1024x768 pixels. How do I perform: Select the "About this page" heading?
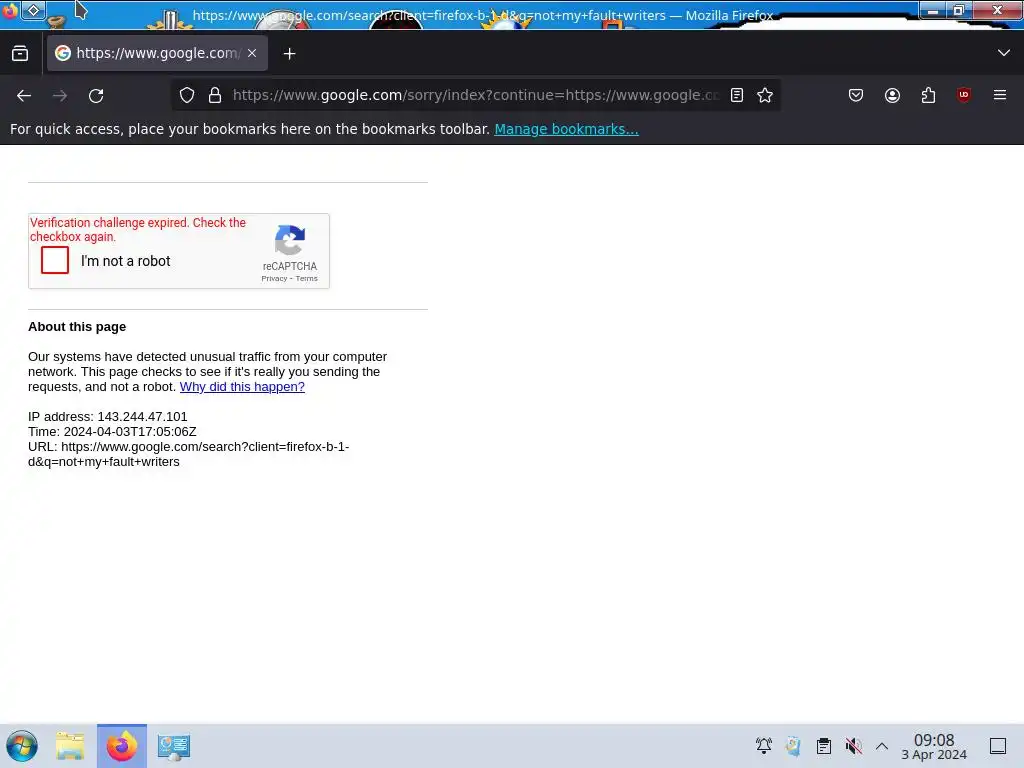click(x=77, y=327)
